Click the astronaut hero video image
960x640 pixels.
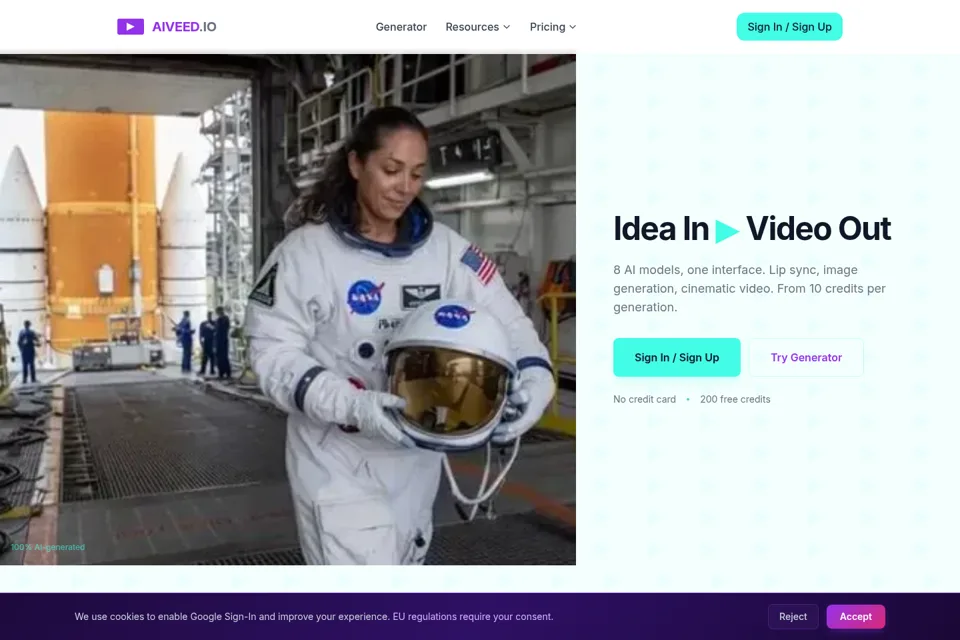click(288, 309)
